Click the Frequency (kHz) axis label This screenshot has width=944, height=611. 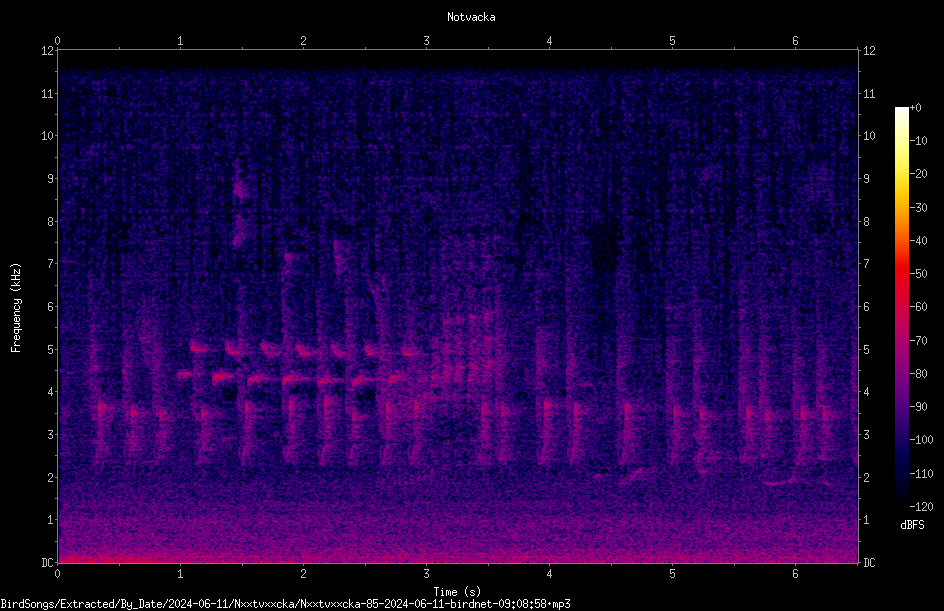click(x=16, y=308)
